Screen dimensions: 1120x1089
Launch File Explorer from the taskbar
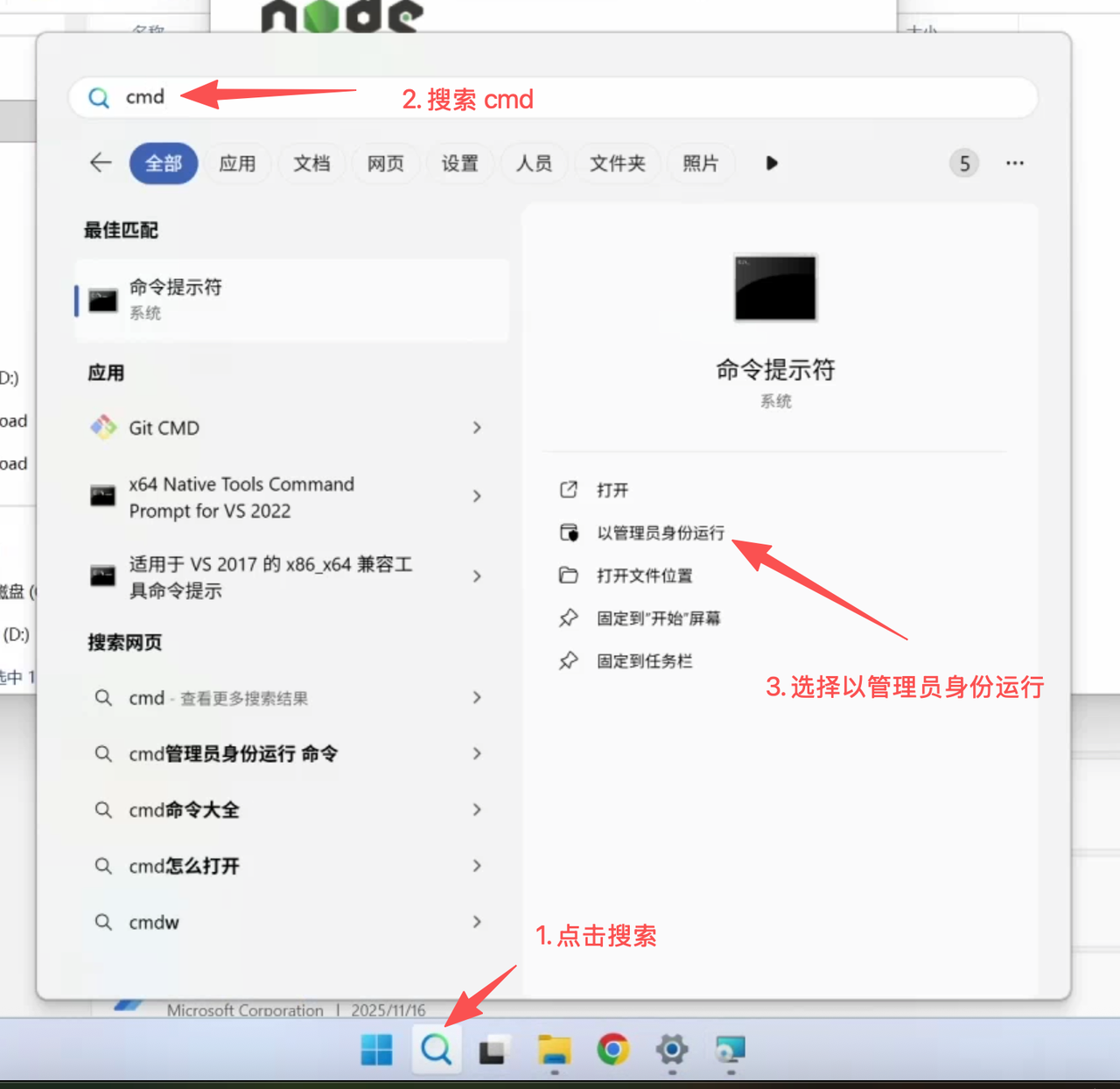tap(554, 1049)
